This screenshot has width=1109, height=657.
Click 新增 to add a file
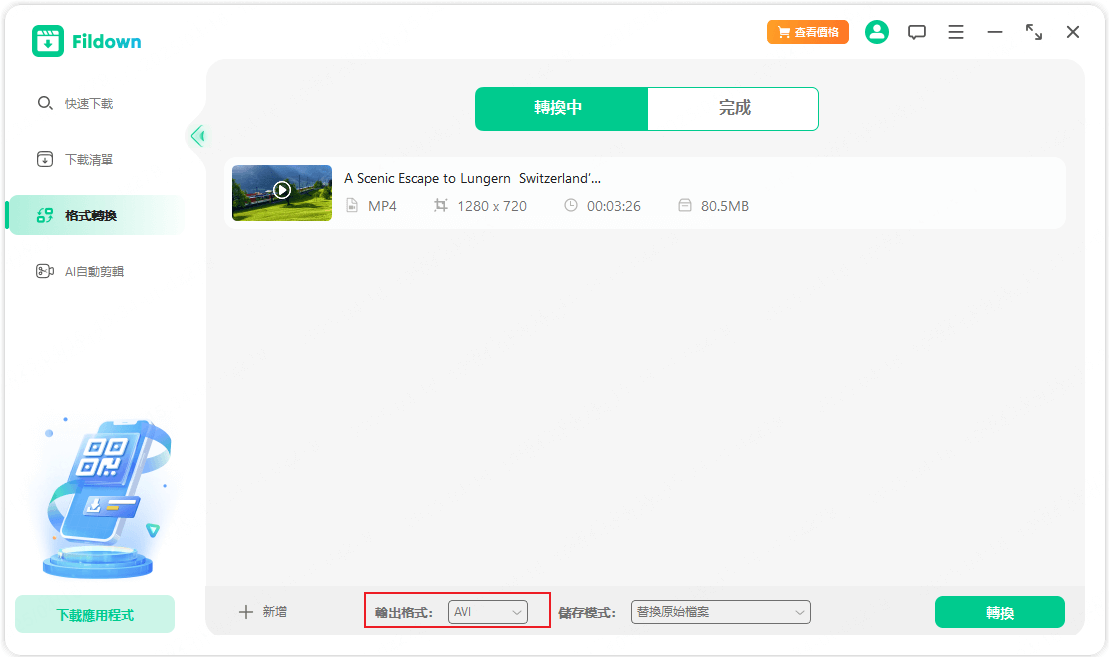263,612
